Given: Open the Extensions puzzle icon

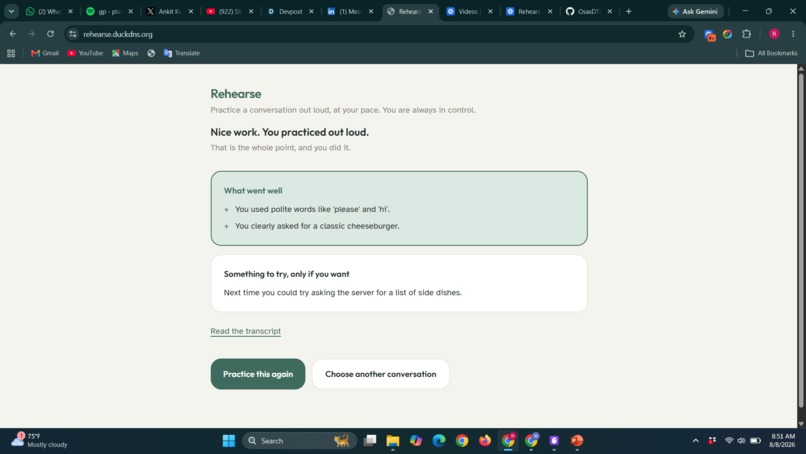Looking at the screenshot, I should (x=746, y=34).
